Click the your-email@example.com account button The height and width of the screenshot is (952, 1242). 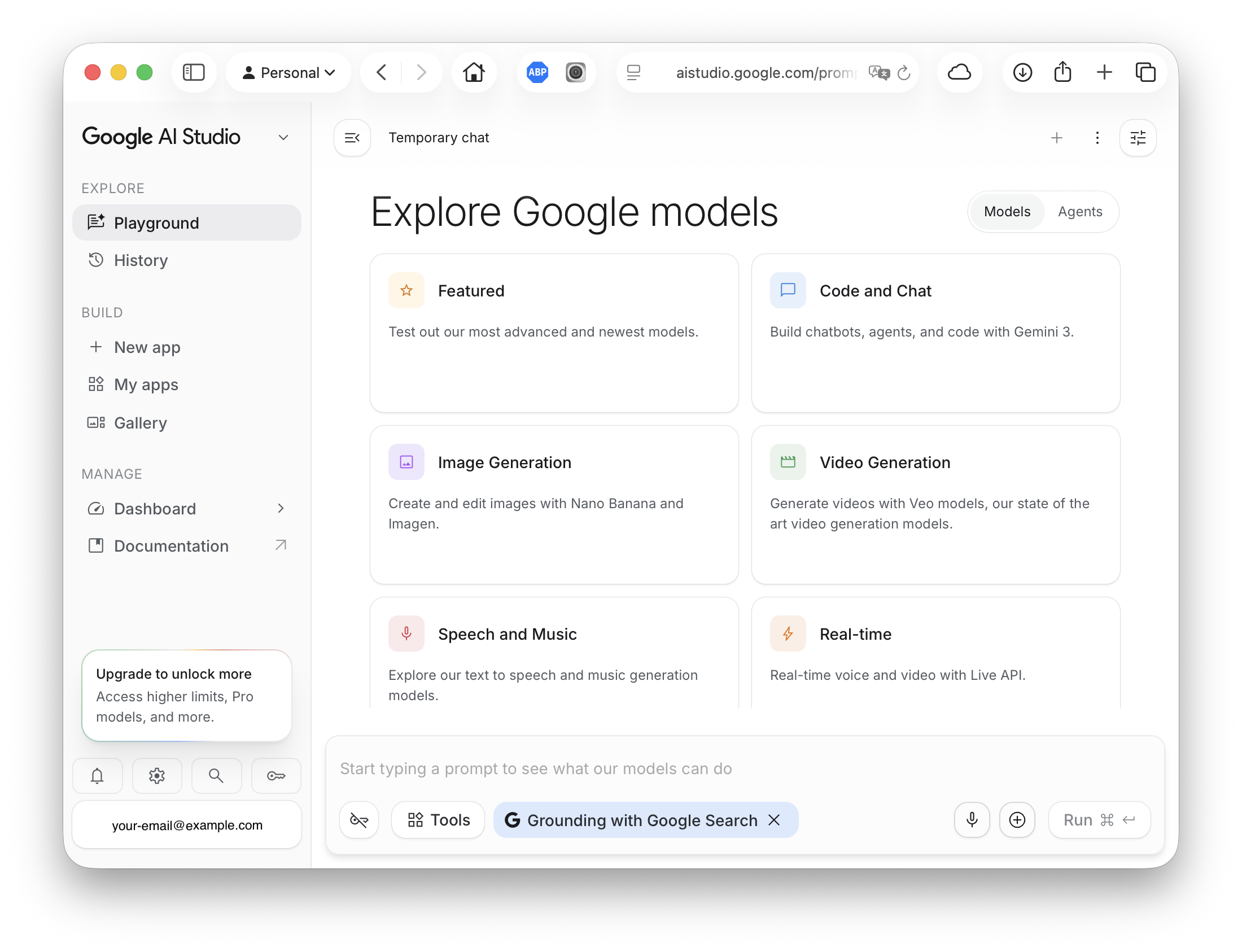[x=187, y=824]
